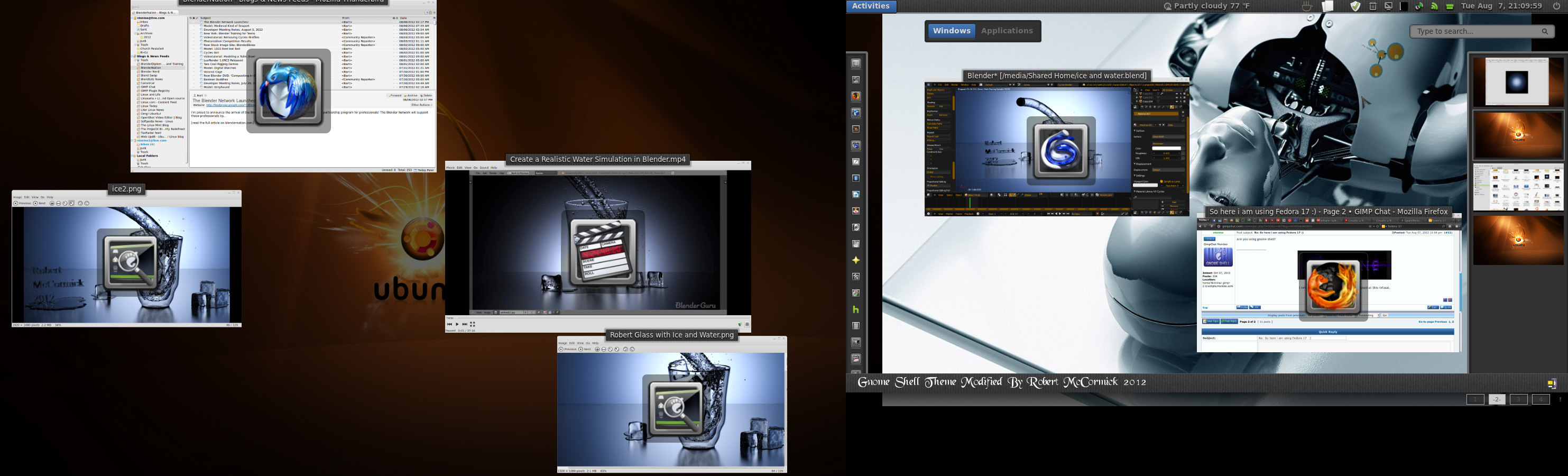The image size is (1568, 476).
Task: Switch to the Applications tab
Action: [1007, 31]
